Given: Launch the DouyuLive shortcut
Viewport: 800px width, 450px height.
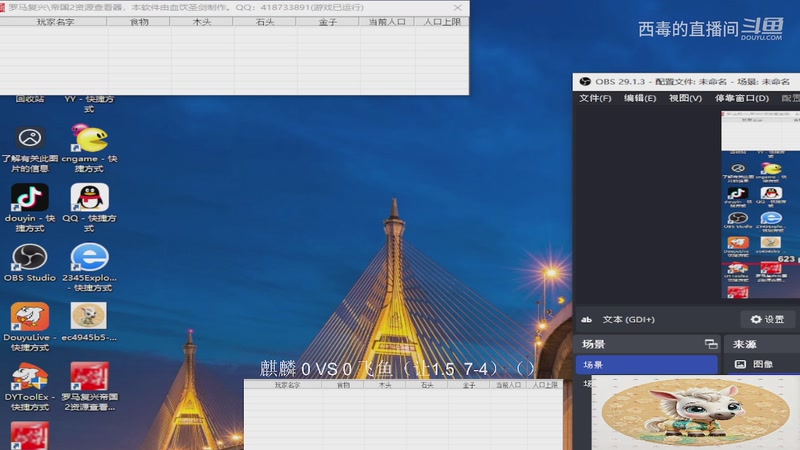Looking at the screenshot, I should tap(29, 318).
